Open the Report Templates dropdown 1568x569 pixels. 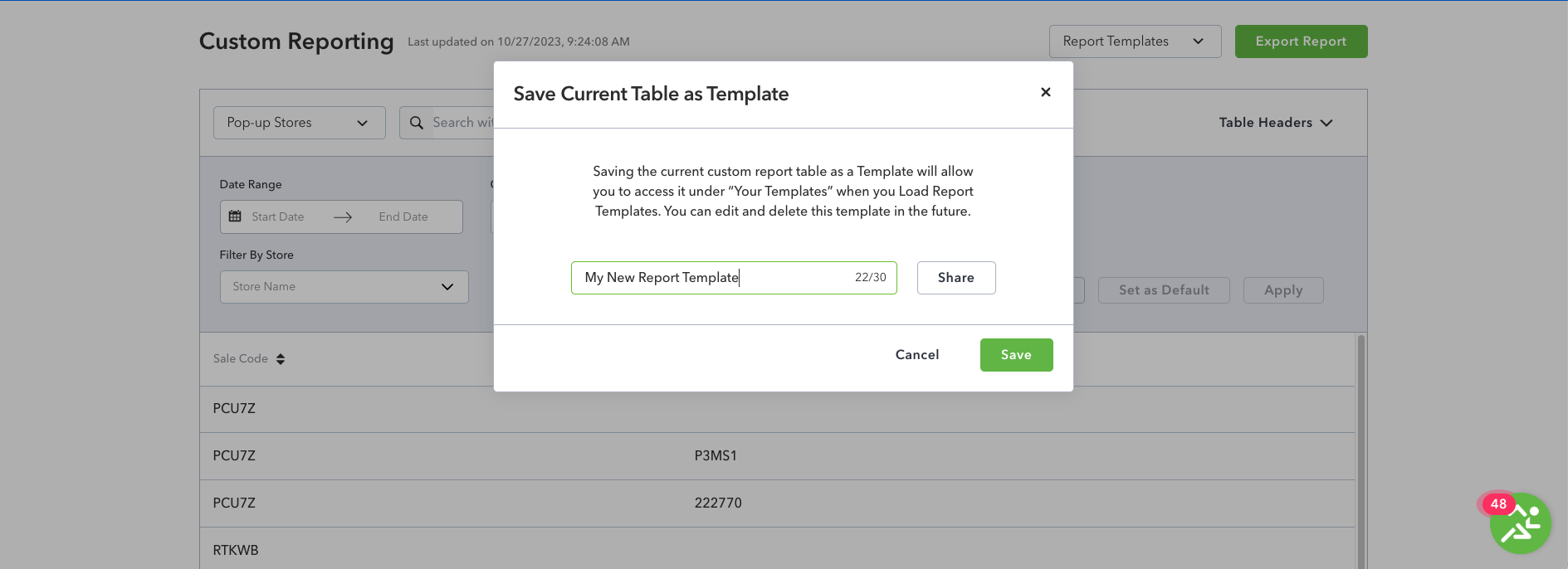(x=1135, y=41)
